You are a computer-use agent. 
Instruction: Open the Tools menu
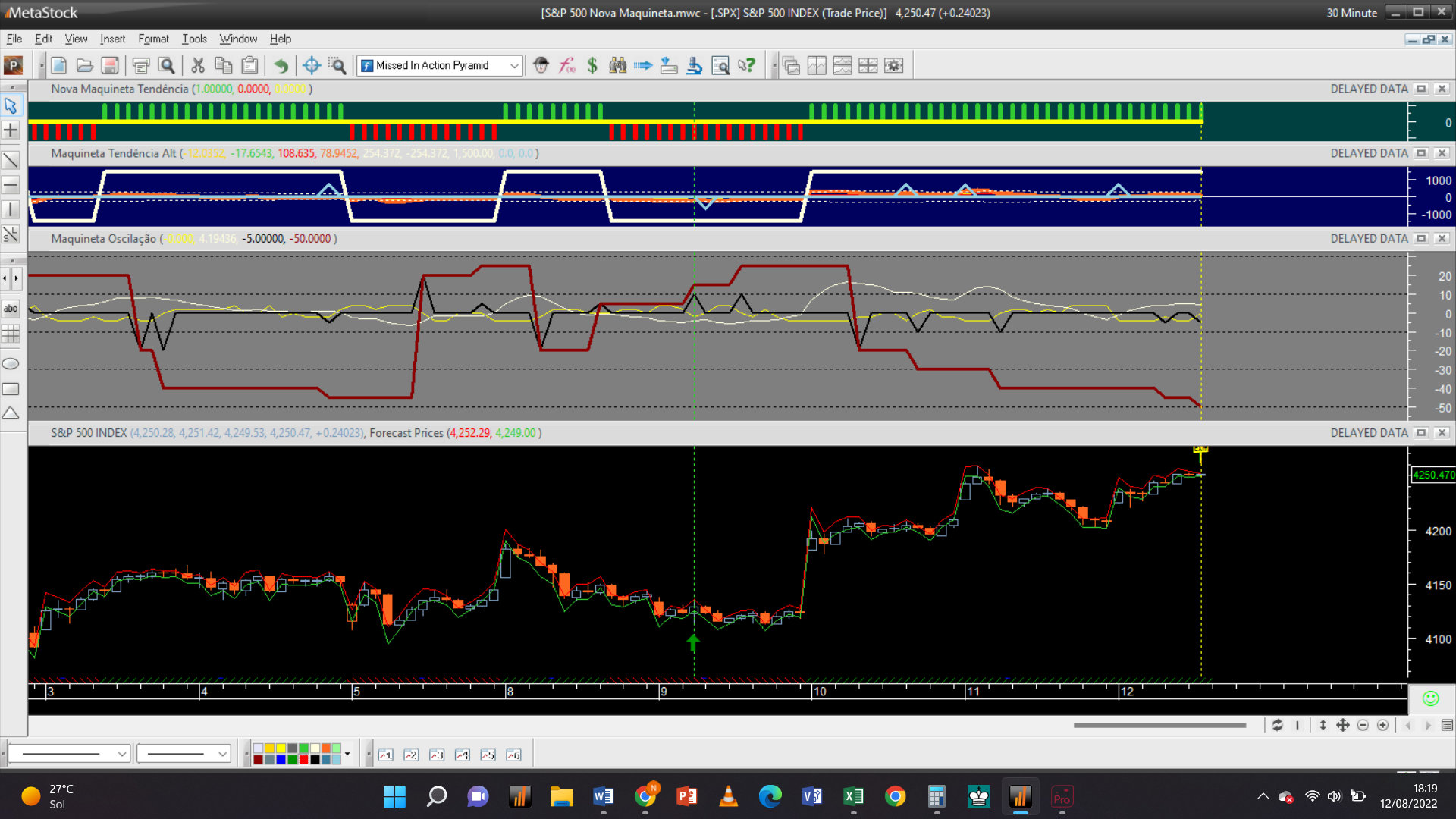194,39
